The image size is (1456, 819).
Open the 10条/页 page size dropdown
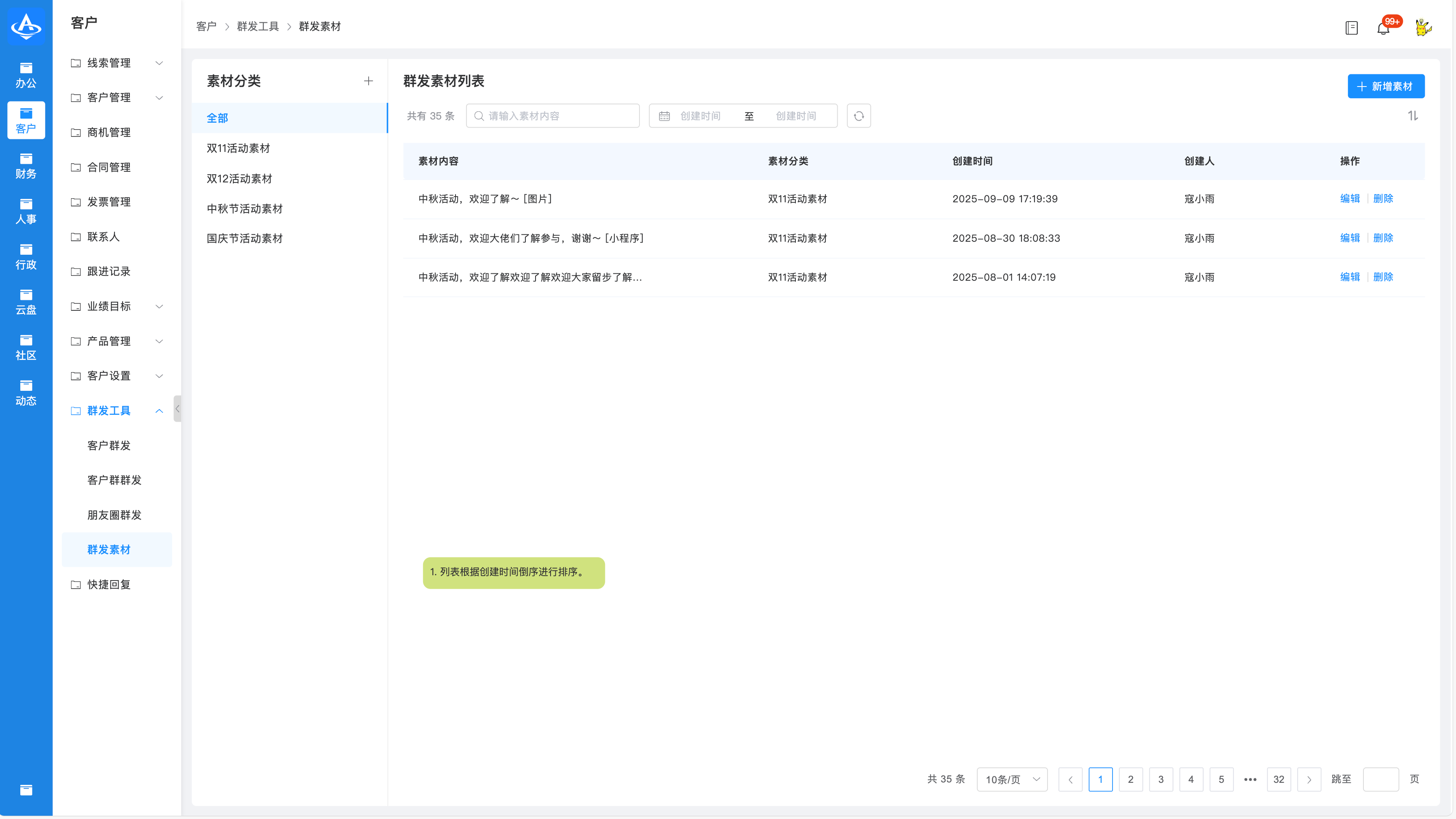1012,780
